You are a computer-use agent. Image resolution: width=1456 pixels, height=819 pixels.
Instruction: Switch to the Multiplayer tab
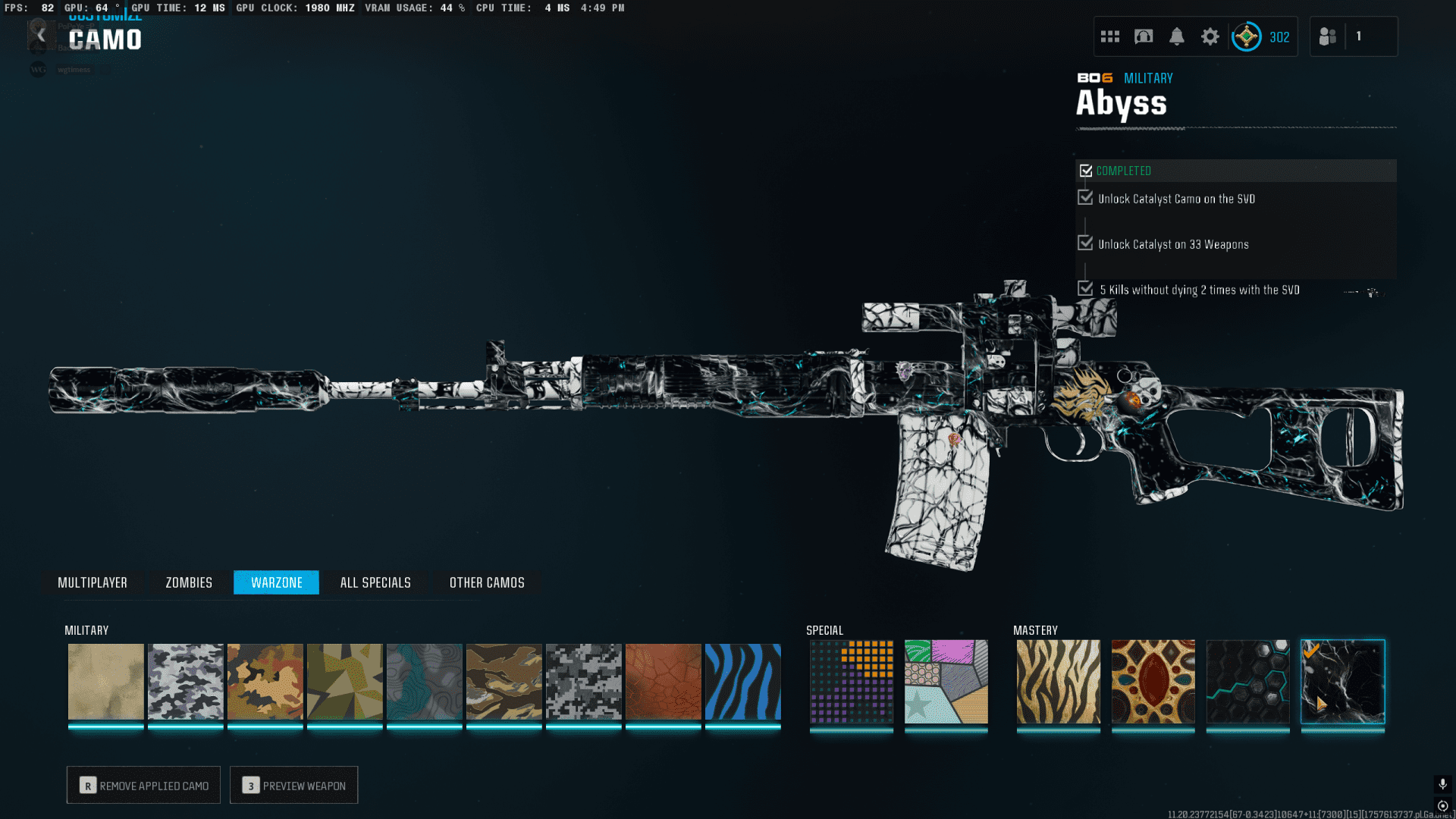(93, 582)
